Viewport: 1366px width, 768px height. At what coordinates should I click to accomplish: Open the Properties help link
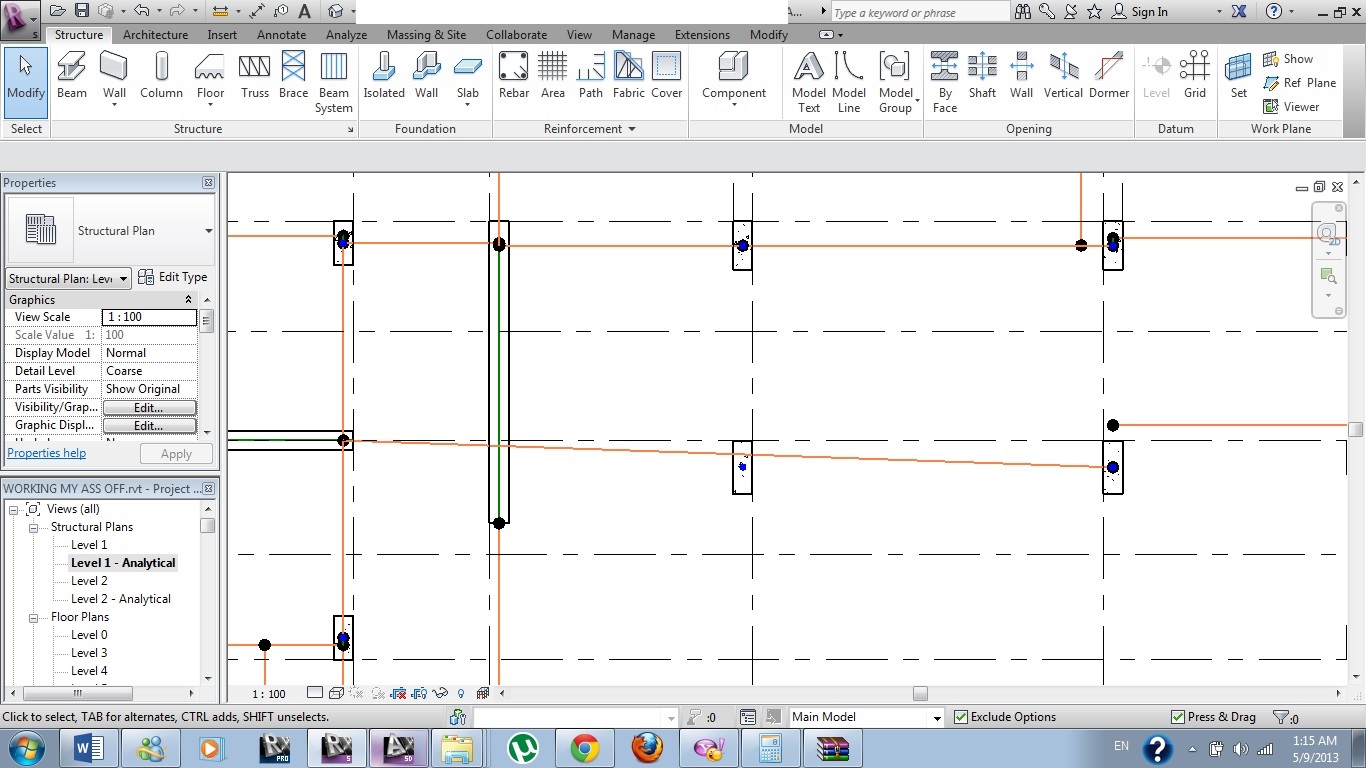[x=46, y=453]
